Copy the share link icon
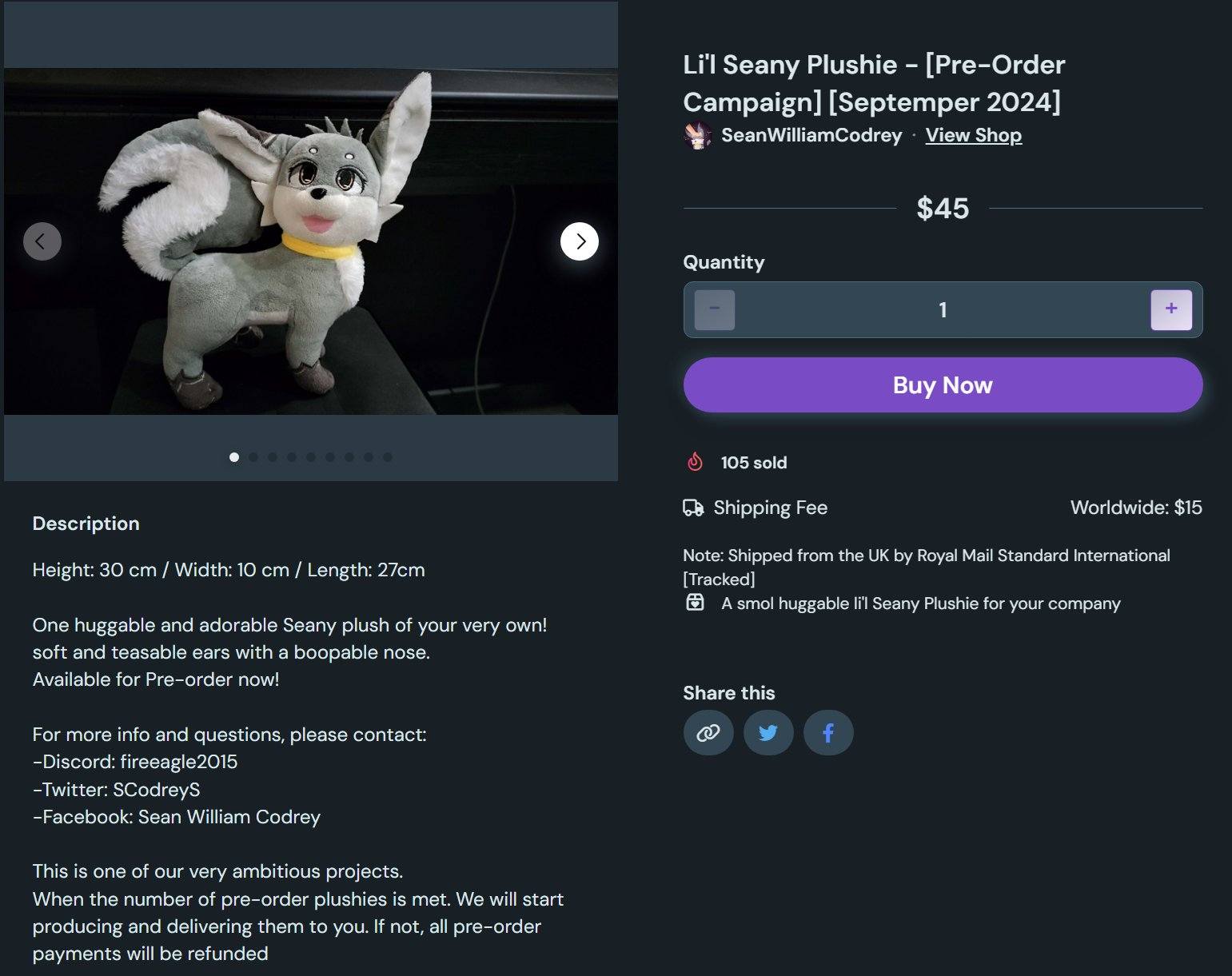This screenshot has width=1232, height=976. [x=708, y=733]
